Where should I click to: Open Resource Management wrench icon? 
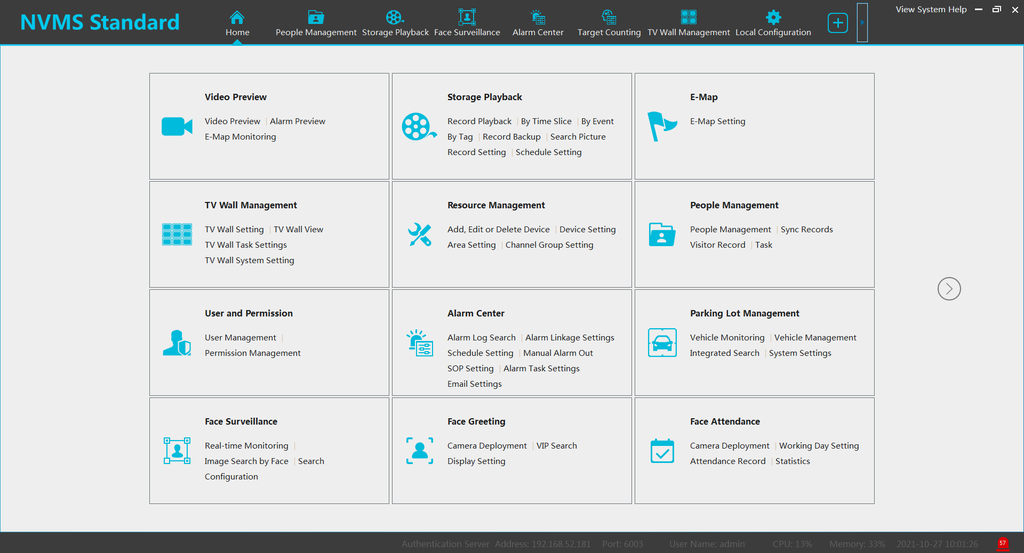419,235
